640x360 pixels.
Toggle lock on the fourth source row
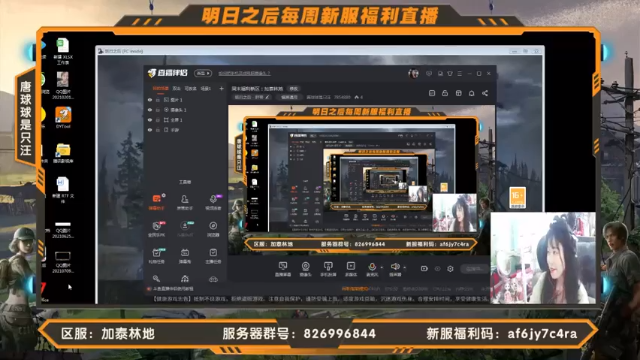[158, 130]
